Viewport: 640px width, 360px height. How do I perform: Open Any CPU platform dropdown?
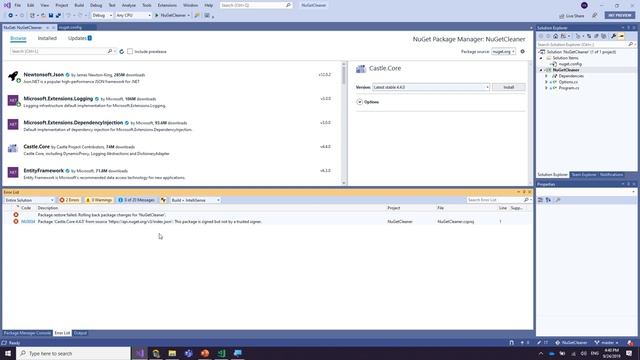click(133, 16)
